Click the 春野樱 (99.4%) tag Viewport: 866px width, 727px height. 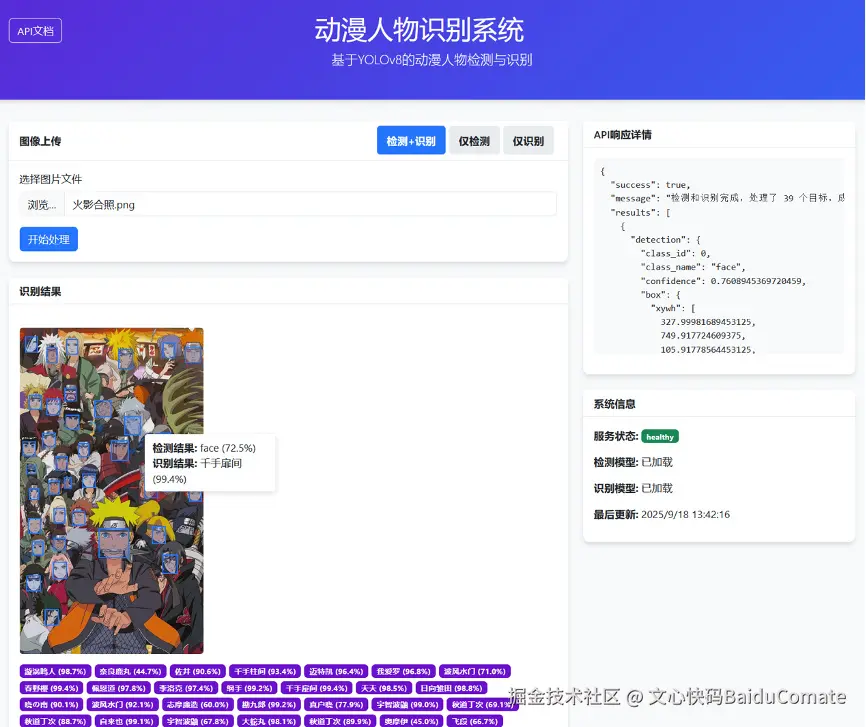51,688
